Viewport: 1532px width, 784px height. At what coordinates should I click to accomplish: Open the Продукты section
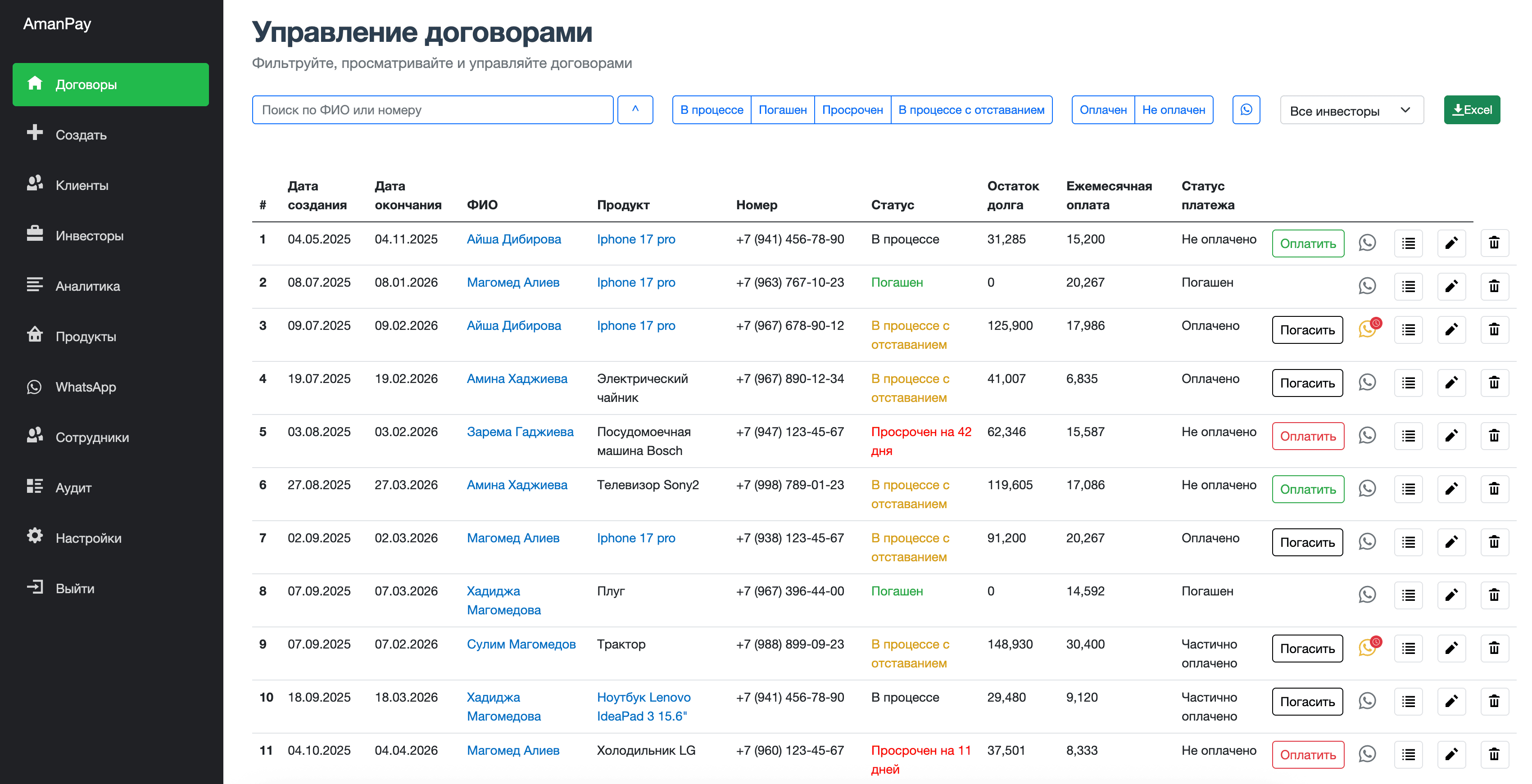[86, 336]
